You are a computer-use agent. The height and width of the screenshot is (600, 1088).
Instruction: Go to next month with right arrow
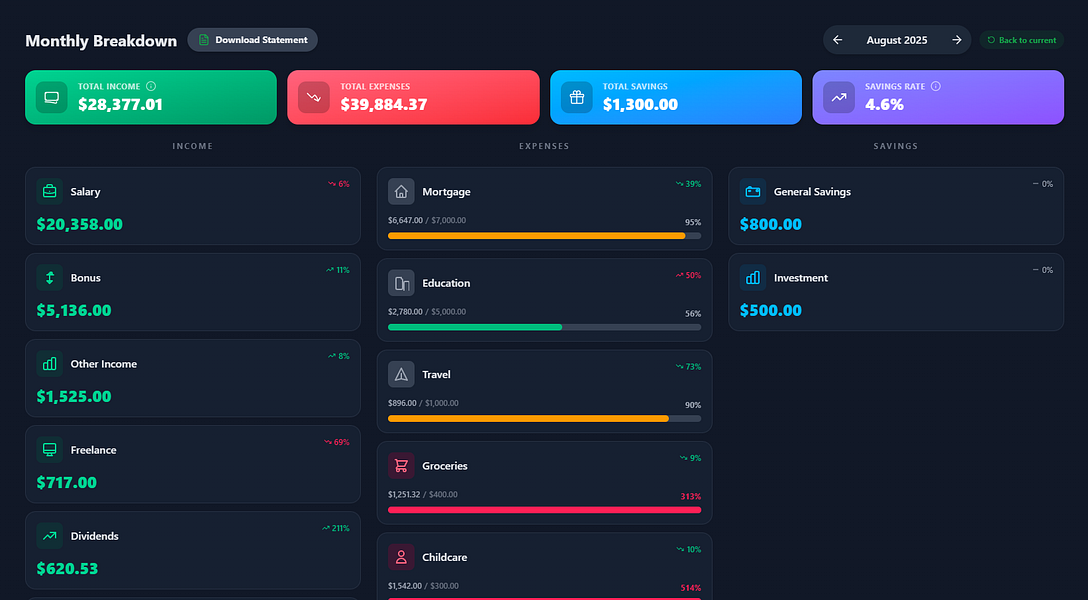tap(957, 40)
